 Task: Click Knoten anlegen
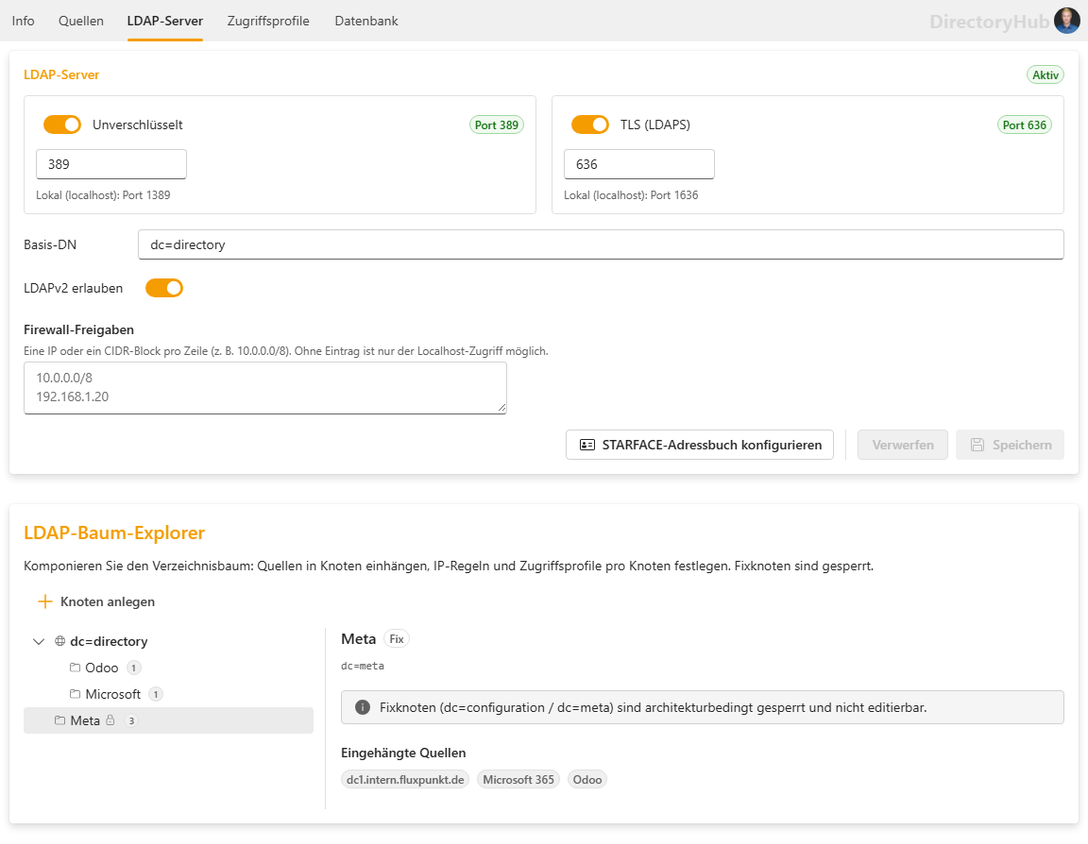click(96, 602)
